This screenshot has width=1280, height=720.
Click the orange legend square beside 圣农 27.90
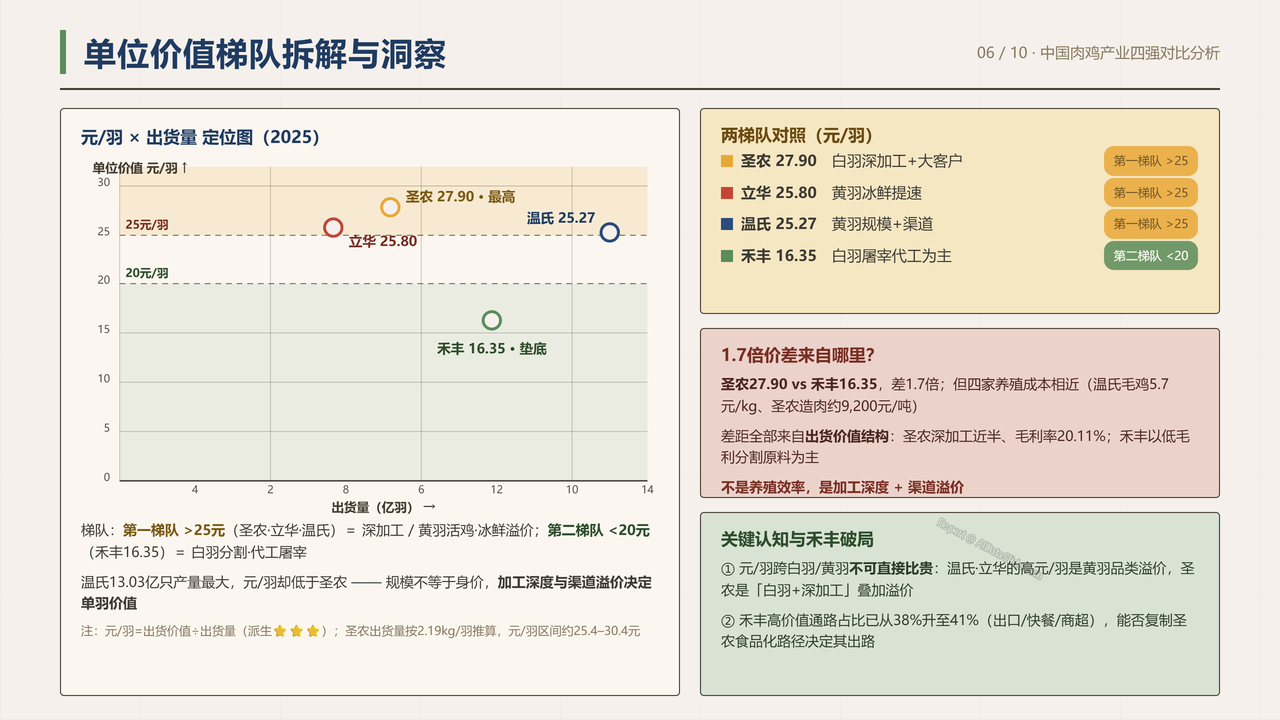coord(727,161)
